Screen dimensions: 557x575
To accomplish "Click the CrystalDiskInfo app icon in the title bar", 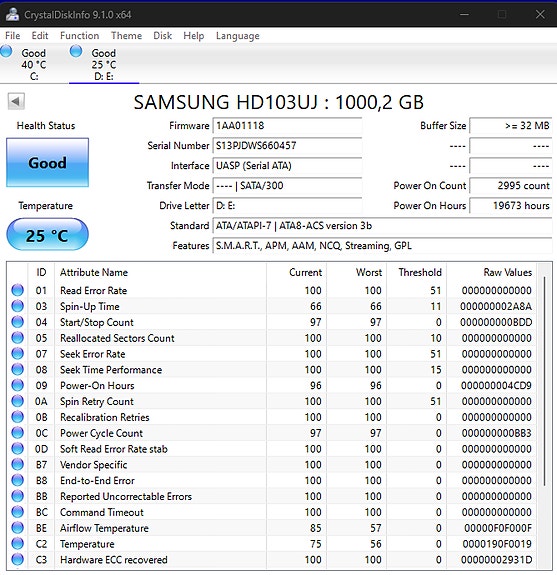I will (12, 14).
